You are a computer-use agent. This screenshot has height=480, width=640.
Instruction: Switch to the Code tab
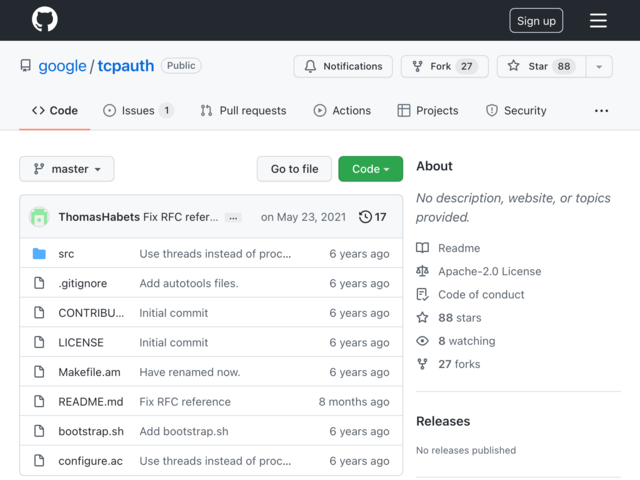[x=55, y=111]
